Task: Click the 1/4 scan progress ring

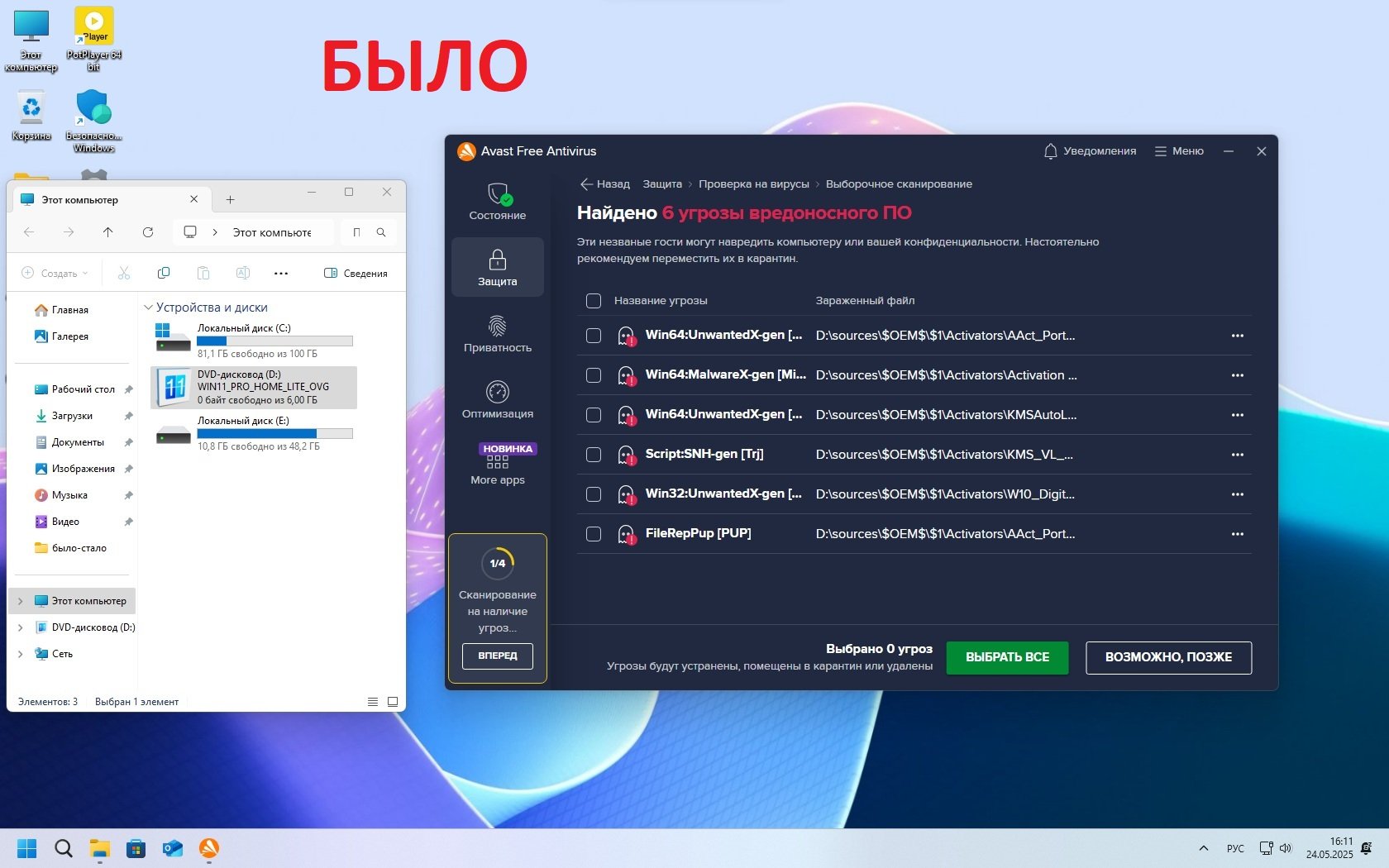Action: (498, 564)
